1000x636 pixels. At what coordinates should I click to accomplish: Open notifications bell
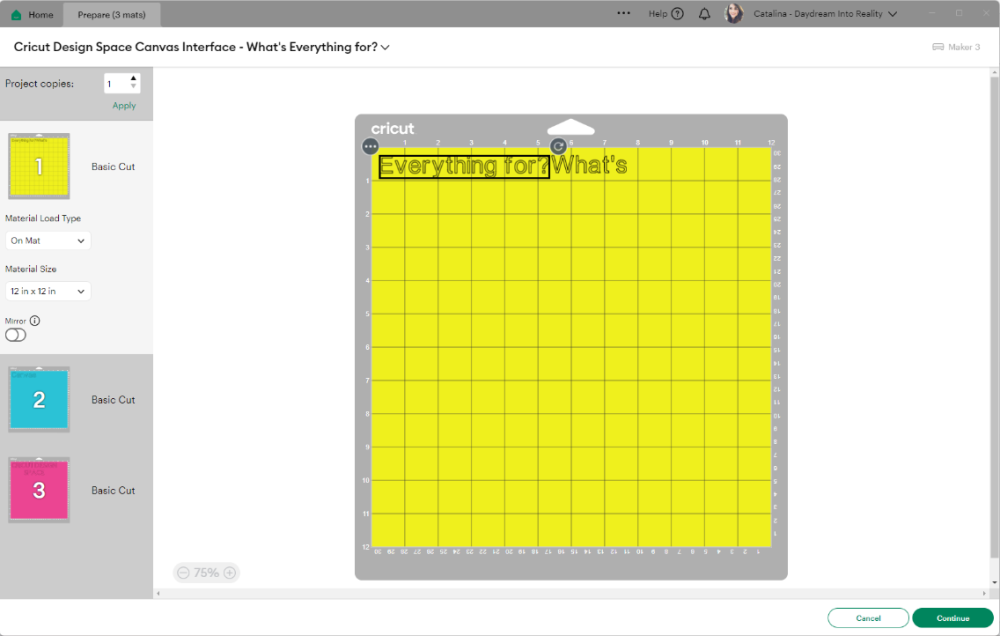point(704,14)
